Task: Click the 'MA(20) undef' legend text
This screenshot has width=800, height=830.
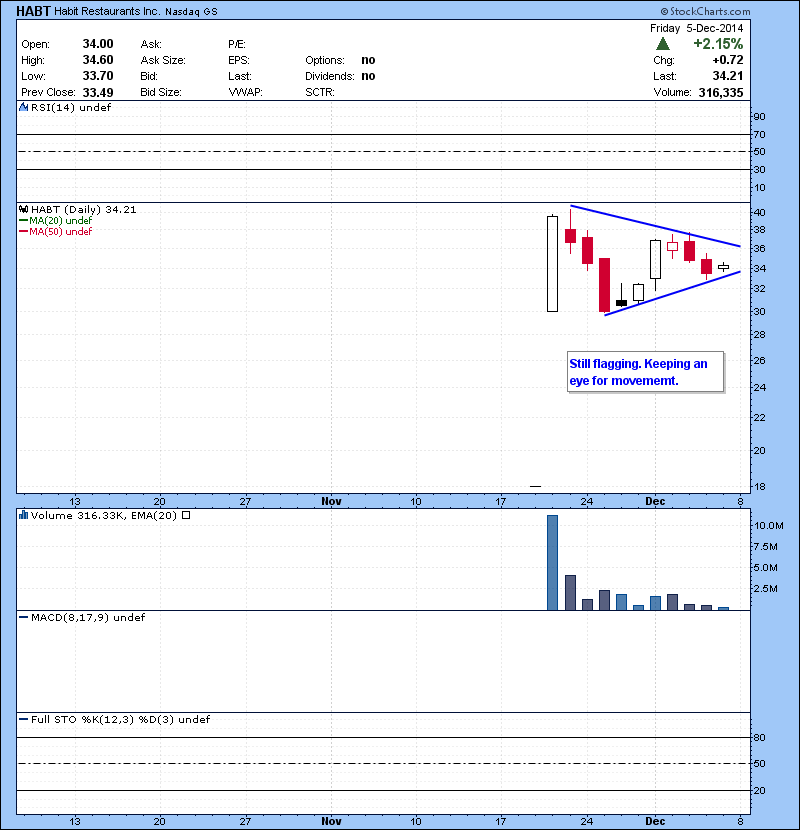Action: (60, 220)
